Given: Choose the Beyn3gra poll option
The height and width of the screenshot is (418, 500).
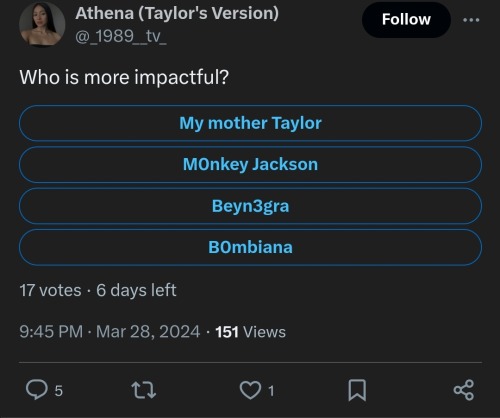Looking at the screenshot, I should pyautogui.click(x=250, y=206).
